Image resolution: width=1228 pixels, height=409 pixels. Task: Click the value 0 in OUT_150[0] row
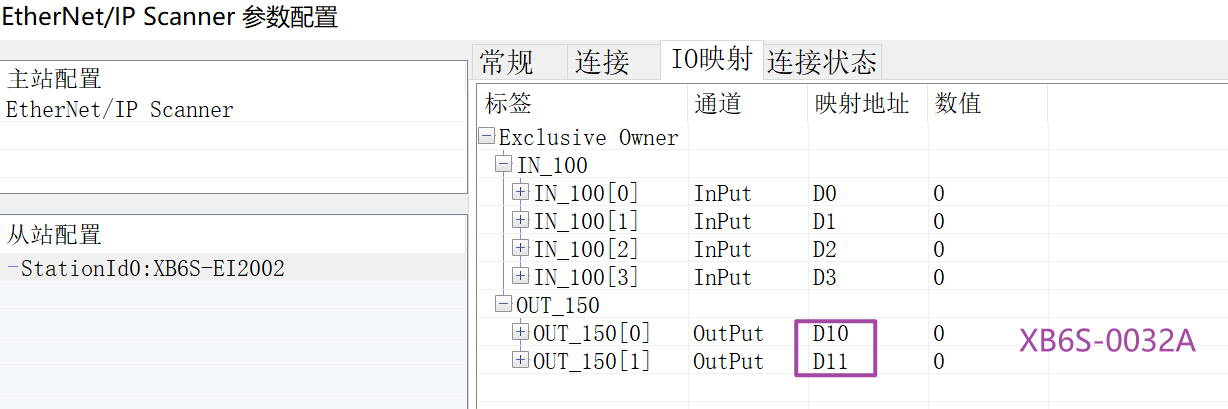coord(939,334)
